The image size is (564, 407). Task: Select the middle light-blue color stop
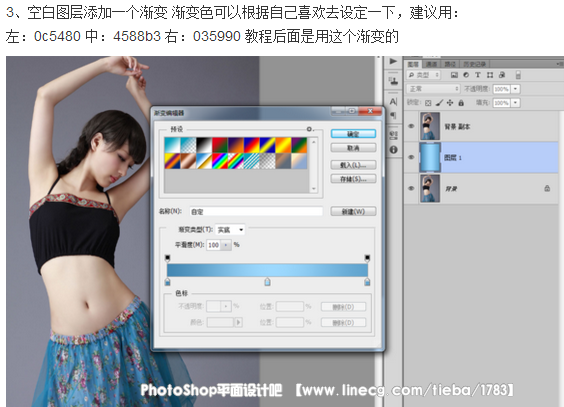click(x=267, y=282)
